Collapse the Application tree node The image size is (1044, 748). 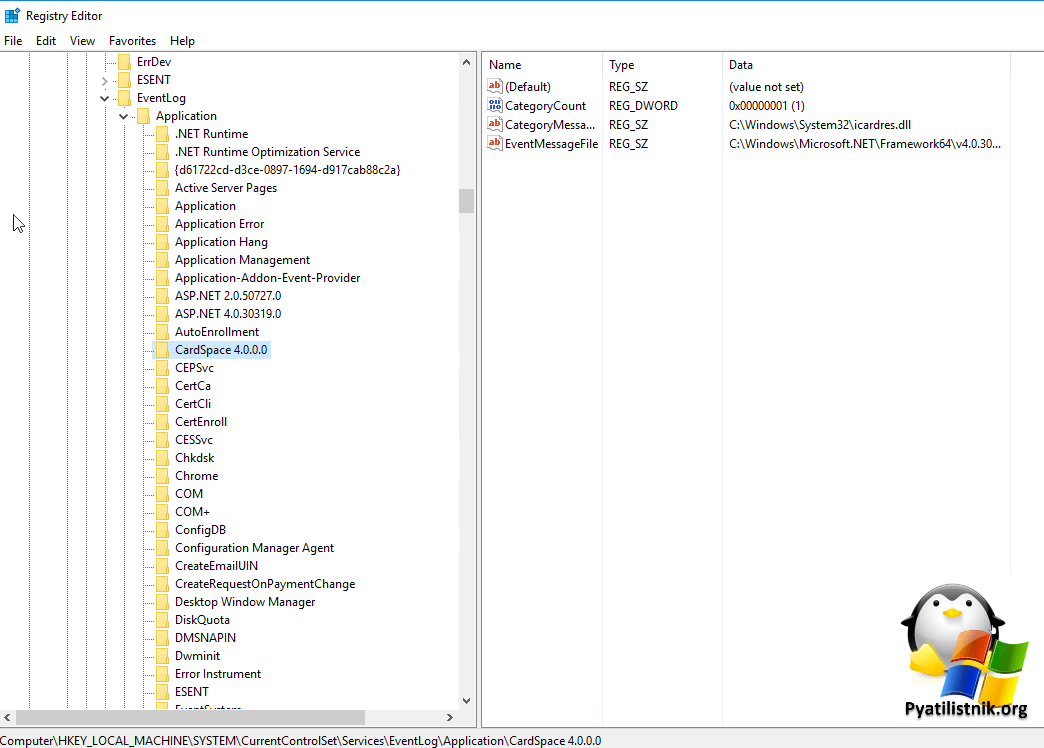[x=124, y=116]
